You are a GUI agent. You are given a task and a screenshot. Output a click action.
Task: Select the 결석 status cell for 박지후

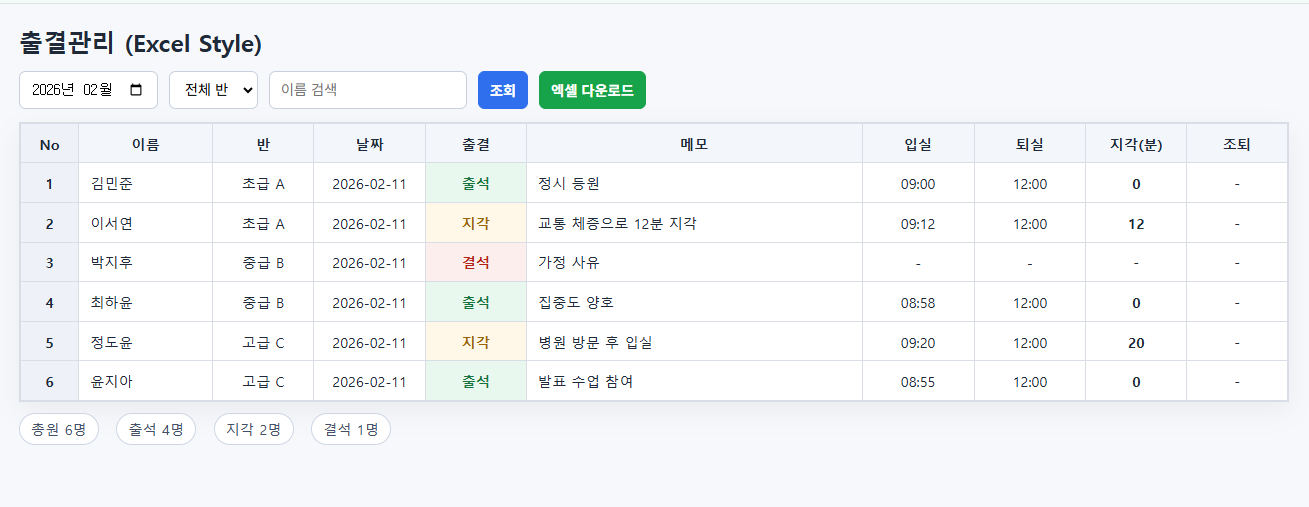(x=475, y=263)
